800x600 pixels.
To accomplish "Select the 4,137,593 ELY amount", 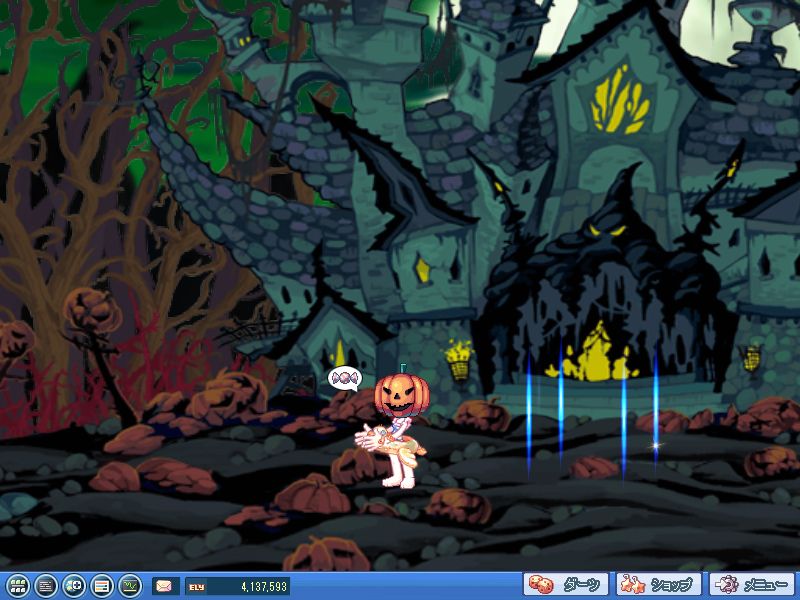I will click(x=264, y=587).
